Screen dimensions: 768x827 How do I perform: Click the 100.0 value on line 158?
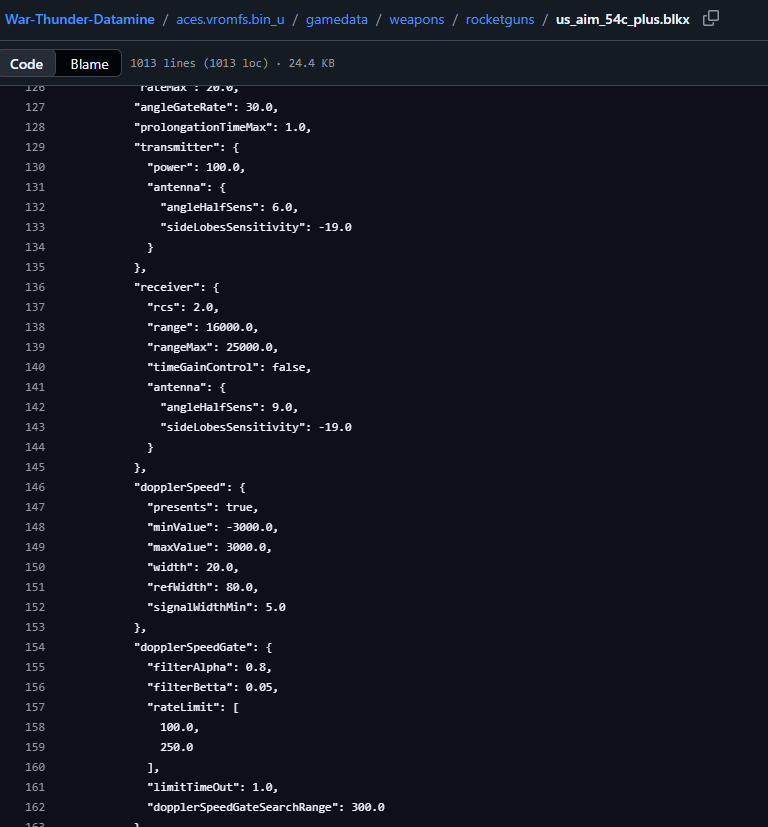tap(177, 727)
